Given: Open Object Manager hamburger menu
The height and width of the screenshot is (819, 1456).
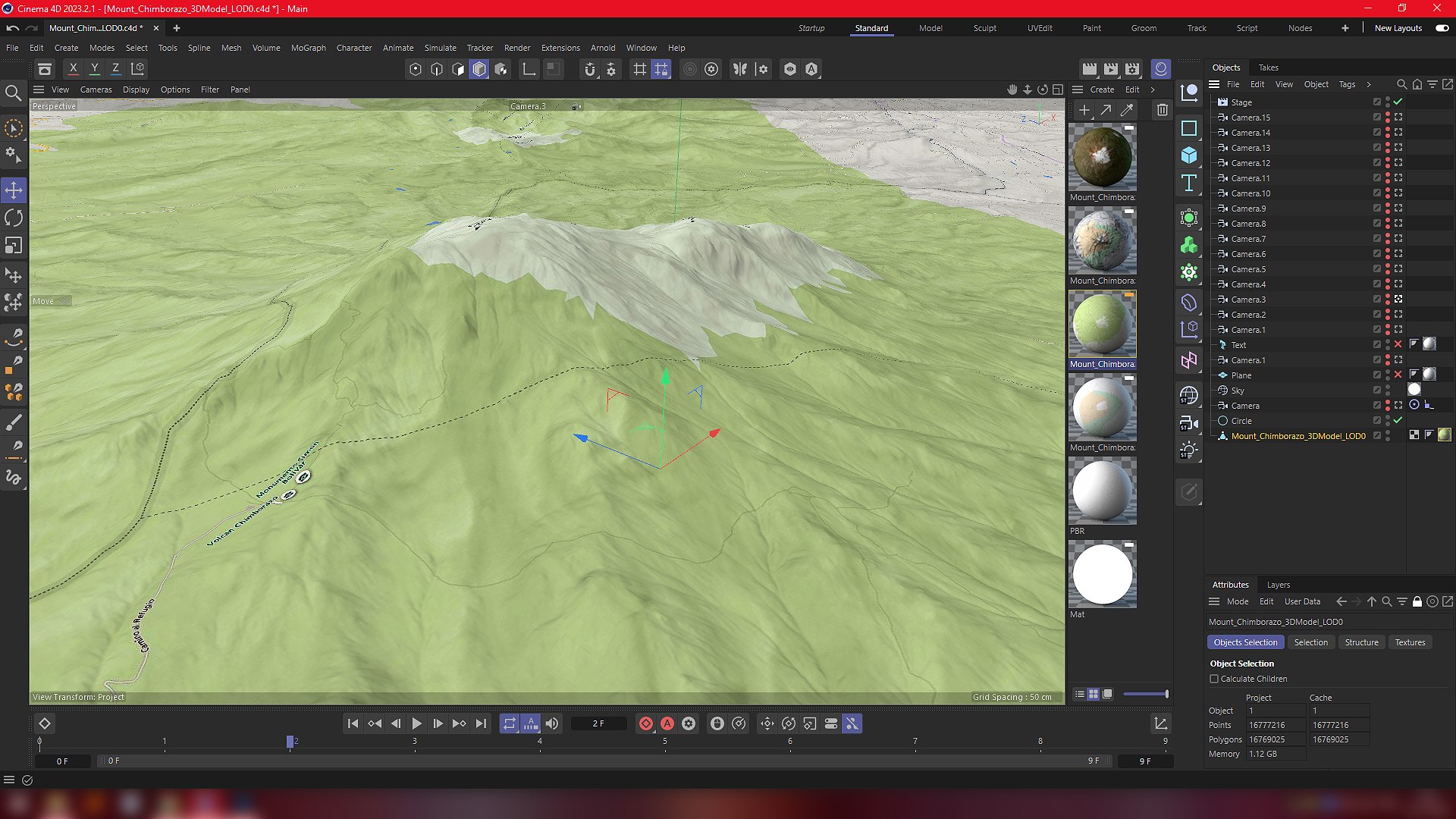Looking at the screenshot, I should (x=1214, y=84).
